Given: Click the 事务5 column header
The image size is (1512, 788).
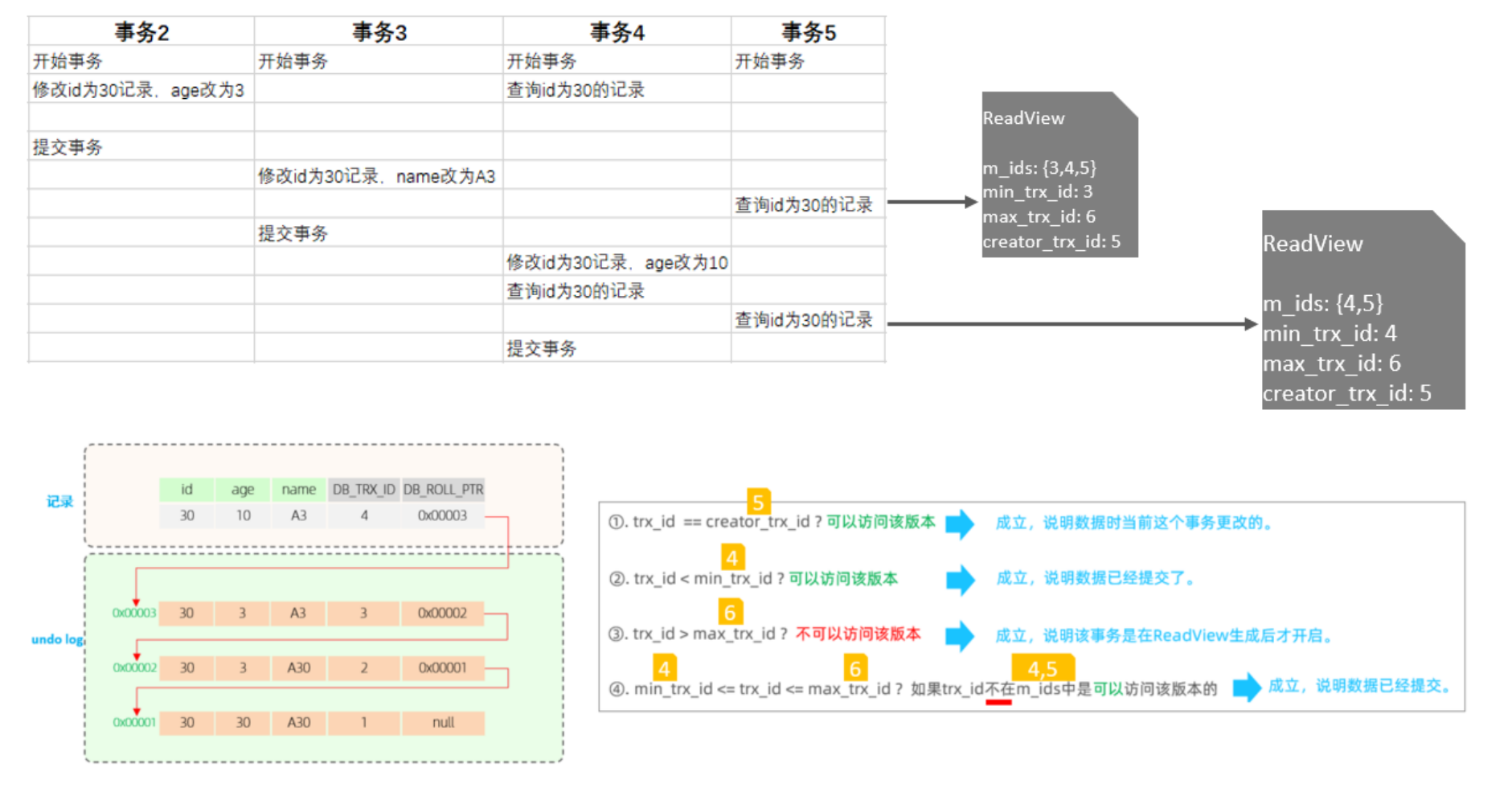Looking at the screenshot, I should tap(808, 32).
